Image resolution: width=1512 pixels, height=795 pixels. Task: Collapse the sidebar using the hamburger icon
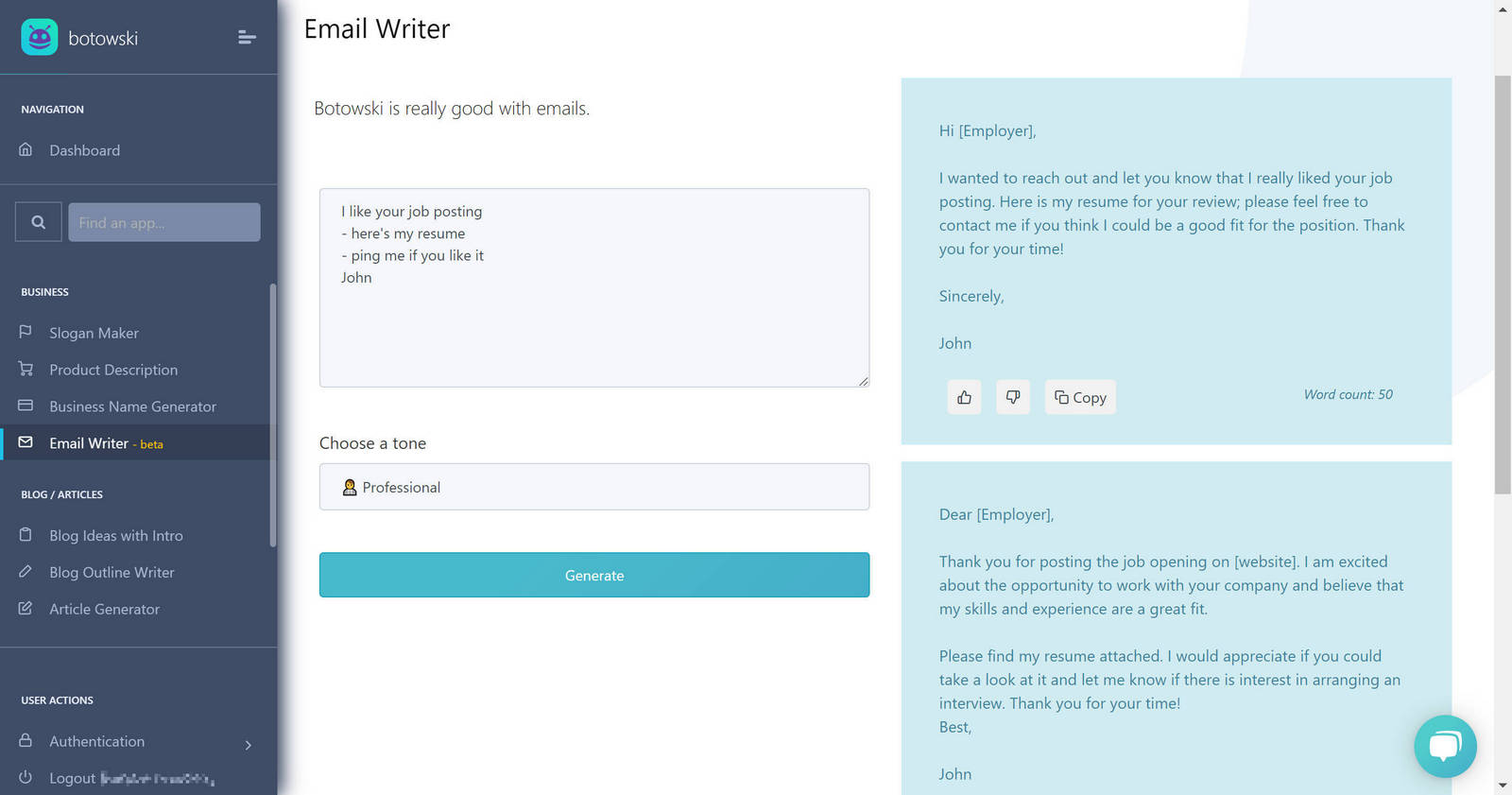247,38
